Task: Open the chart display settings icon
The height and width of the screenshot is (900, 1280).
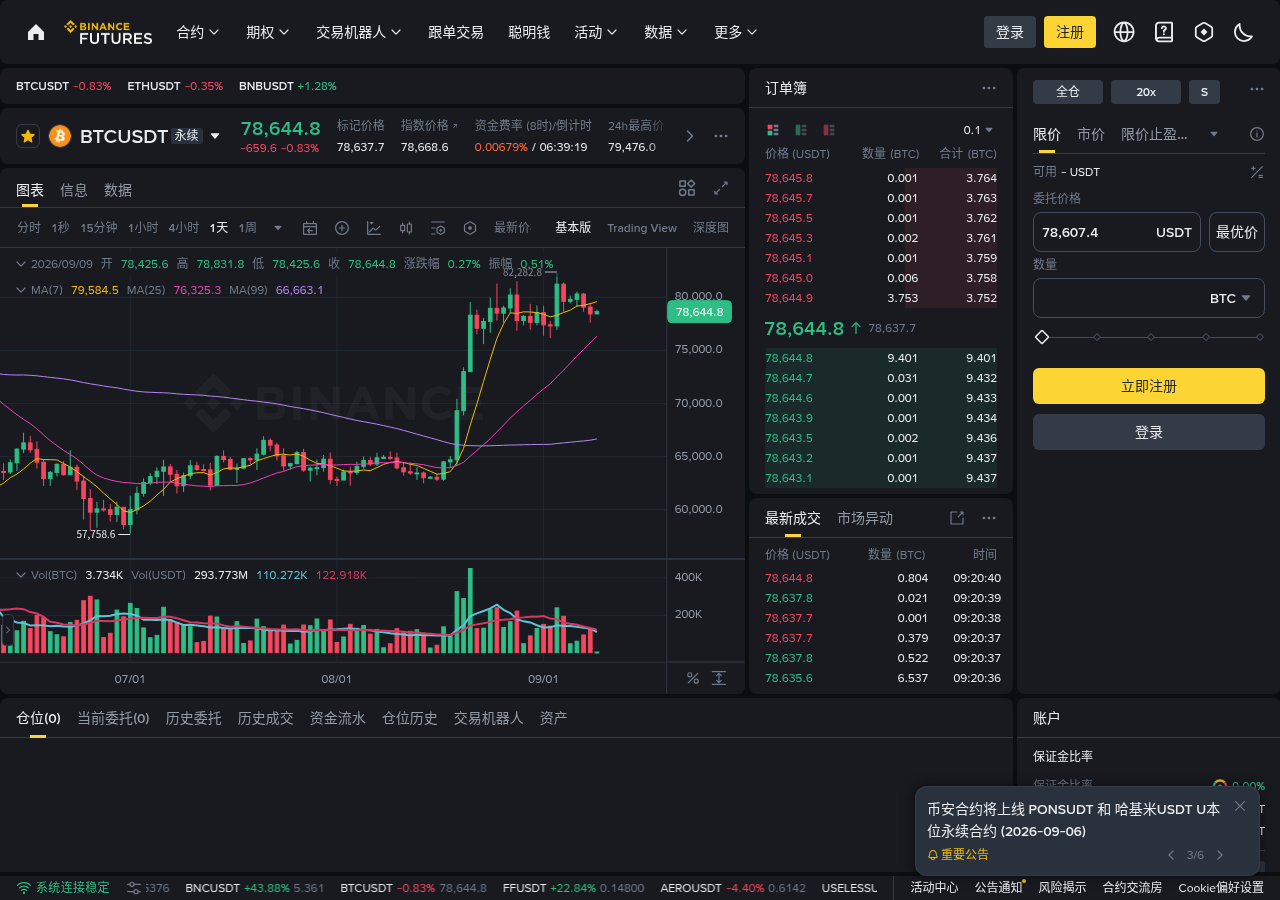Action: pos(438,228)
